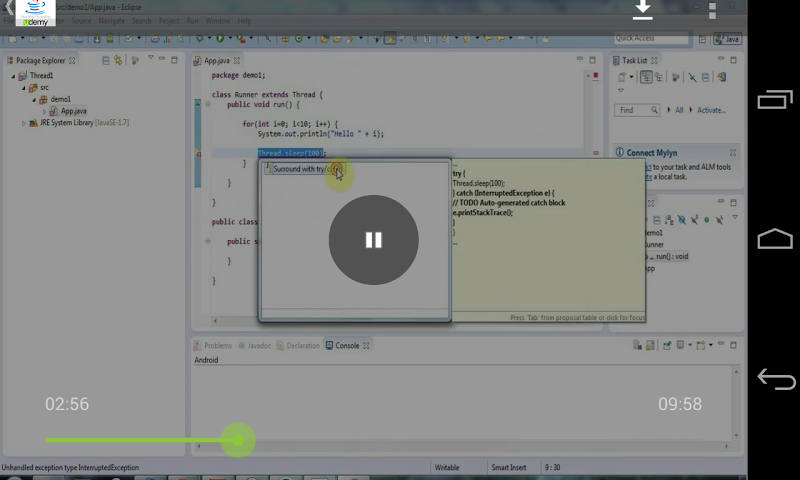
Task: Pause the video with the center button
Action: 373,240
